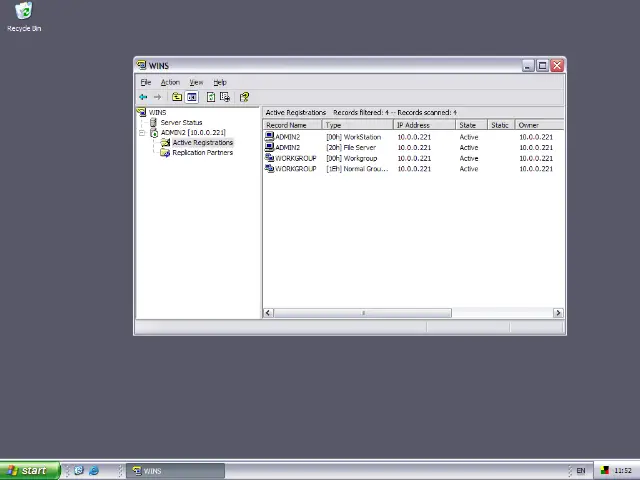Sort by the Type column header
Image resolution: width=640 pixels, height=480 pixels.
click(x=358, y=125)
